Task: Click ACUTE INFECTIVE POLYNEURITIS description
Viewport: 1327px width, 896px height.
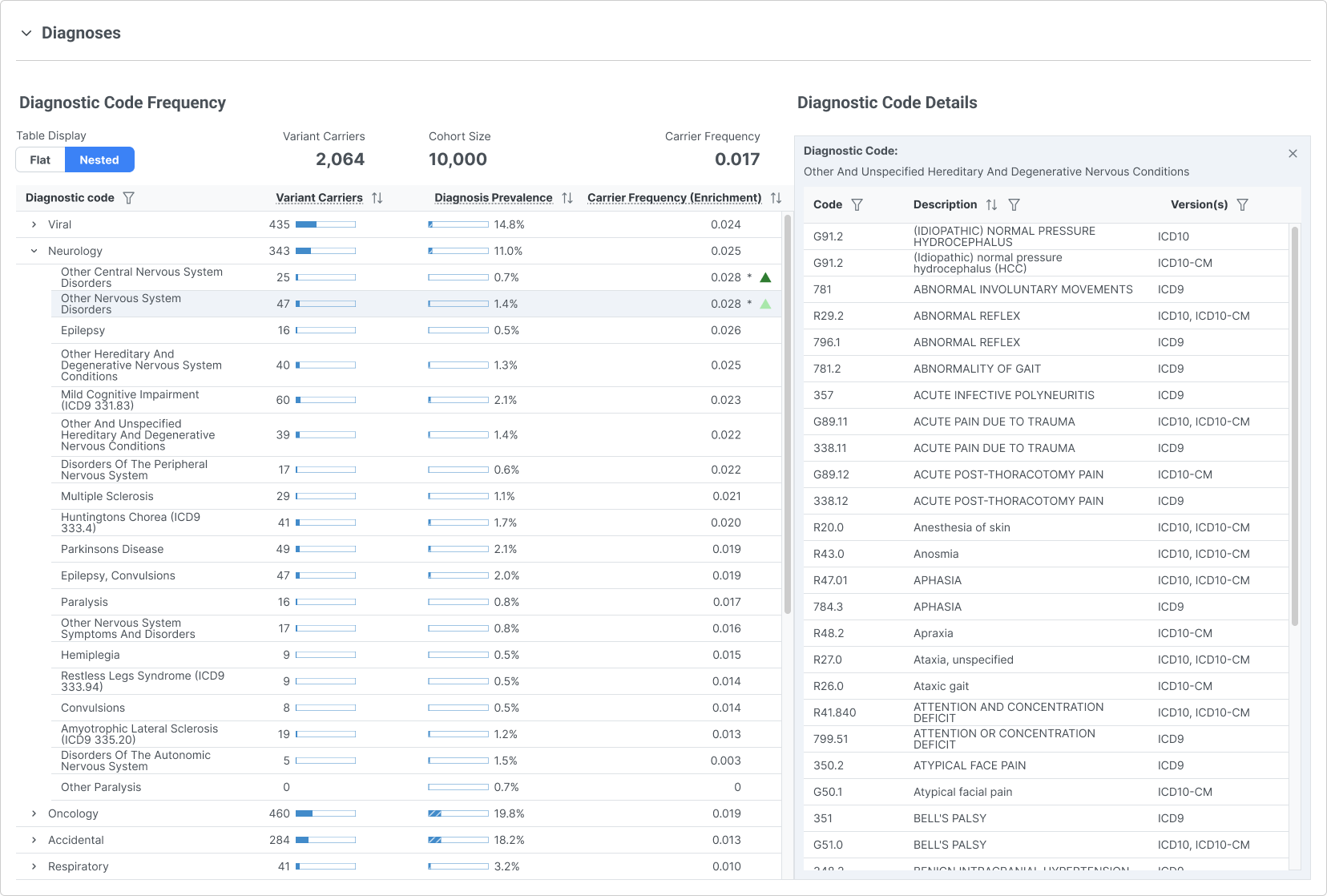Action: point(1004,395)
